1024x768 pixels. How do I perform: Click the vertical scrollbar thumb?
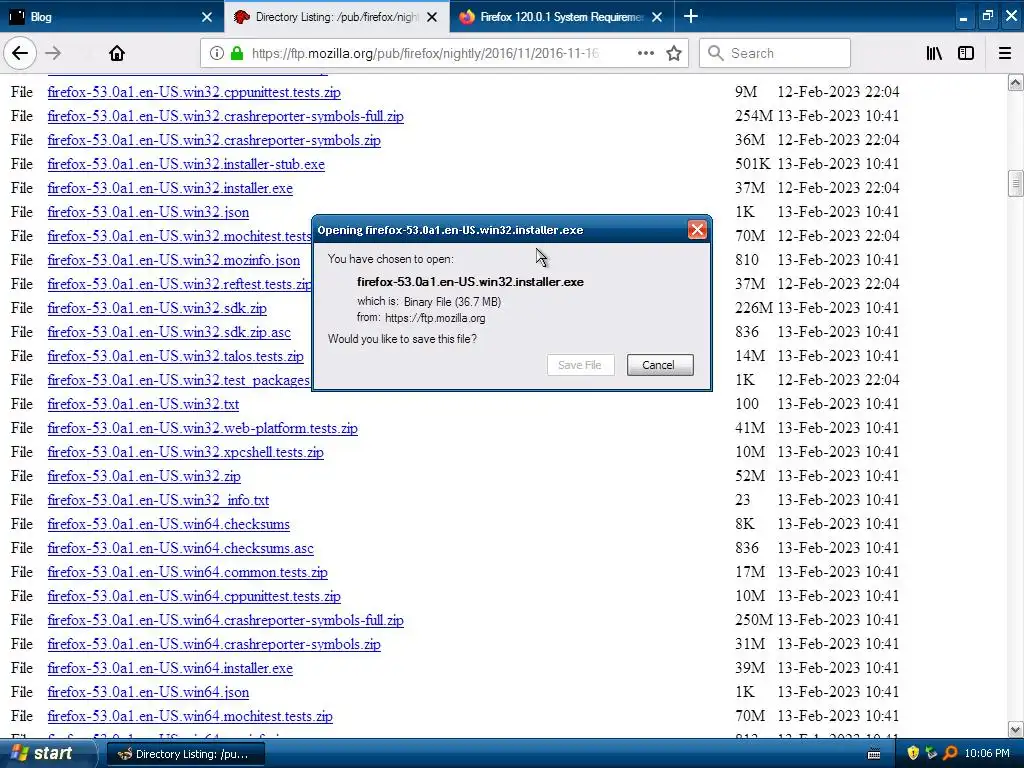tap(1015, 184)
